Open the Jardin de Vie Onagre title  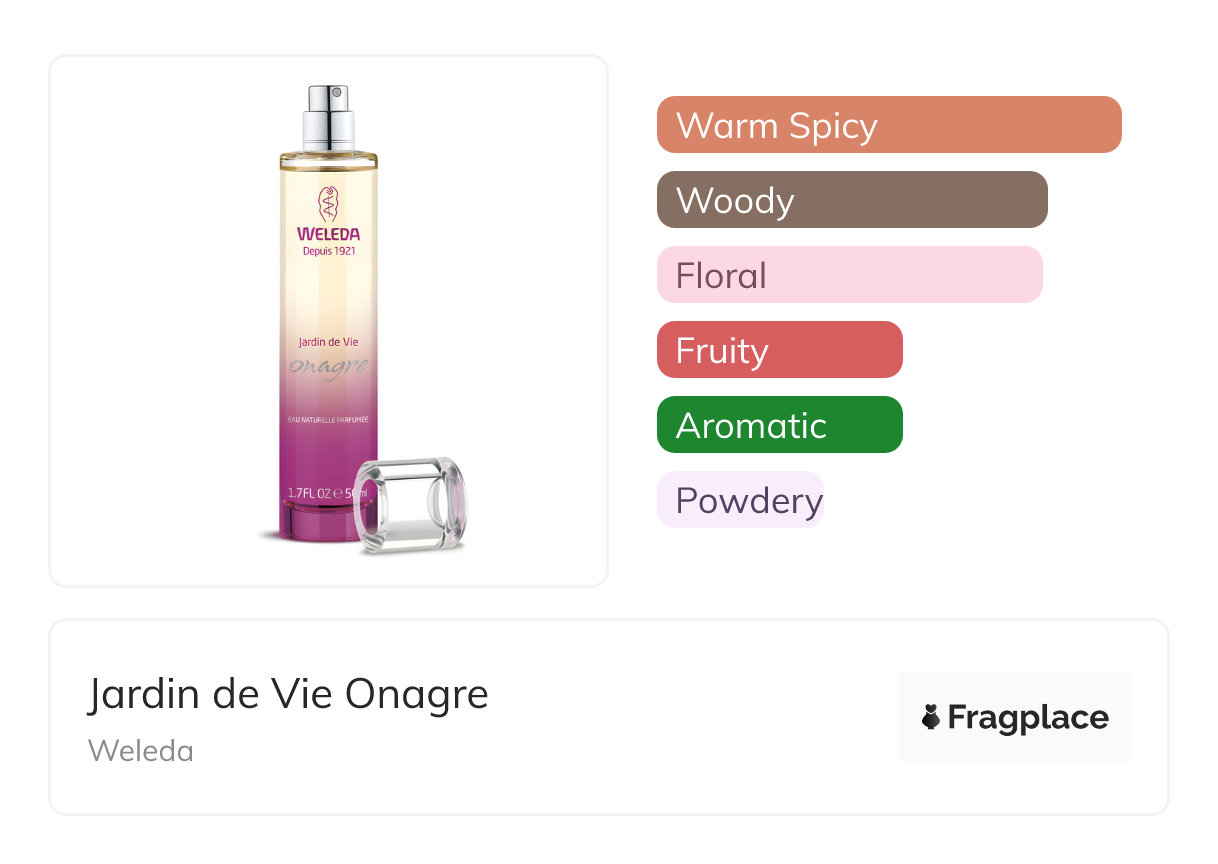click(288, 694)
